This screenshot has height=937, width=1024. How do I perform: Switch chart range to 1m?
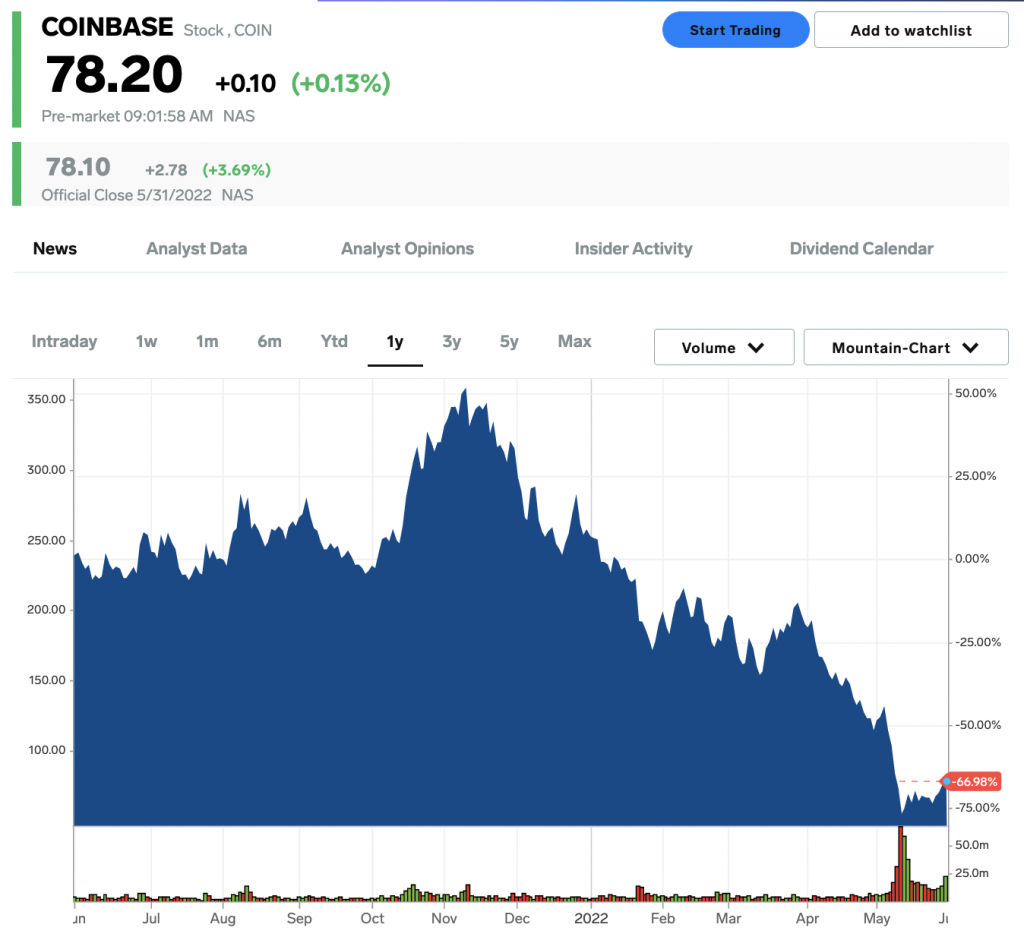tap(207, 341)
